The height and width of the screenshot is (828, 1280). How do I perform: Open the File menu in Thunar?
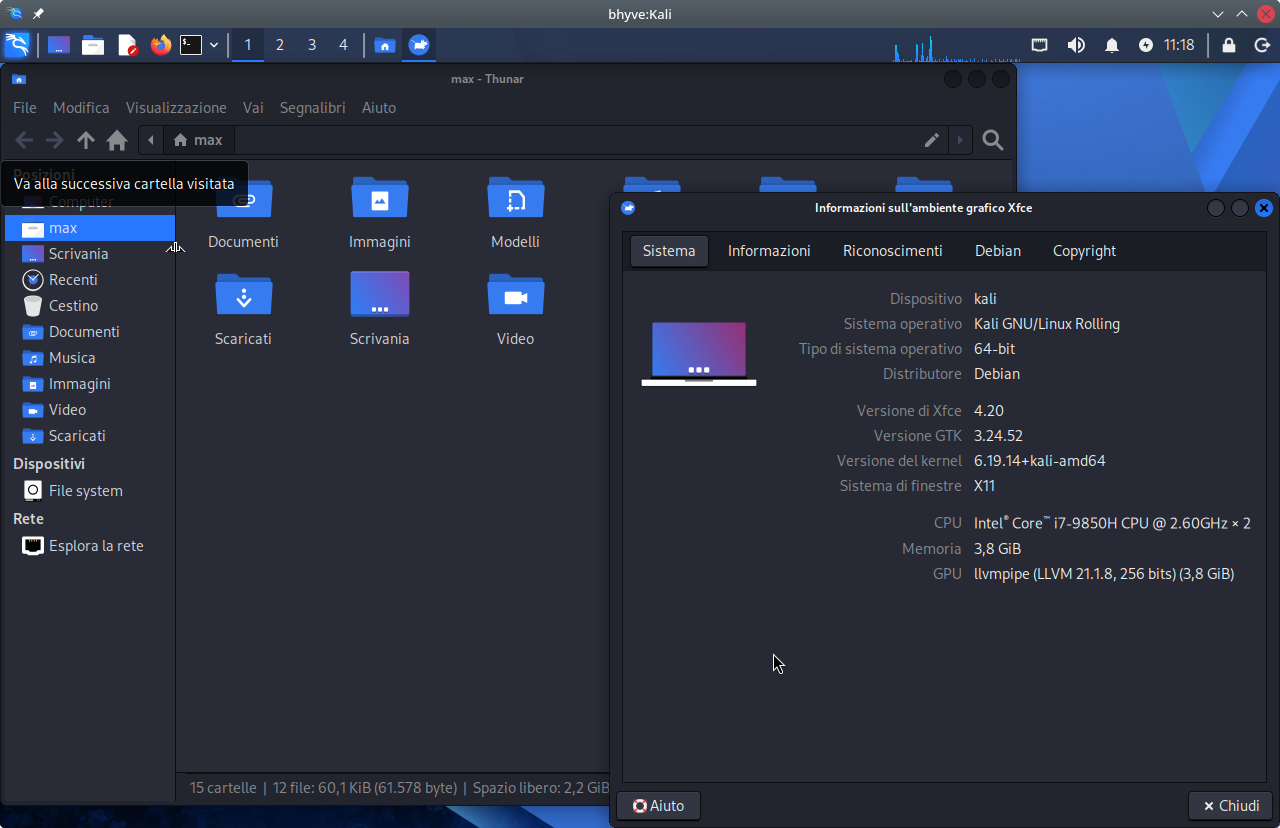click(x=25, y=108)
